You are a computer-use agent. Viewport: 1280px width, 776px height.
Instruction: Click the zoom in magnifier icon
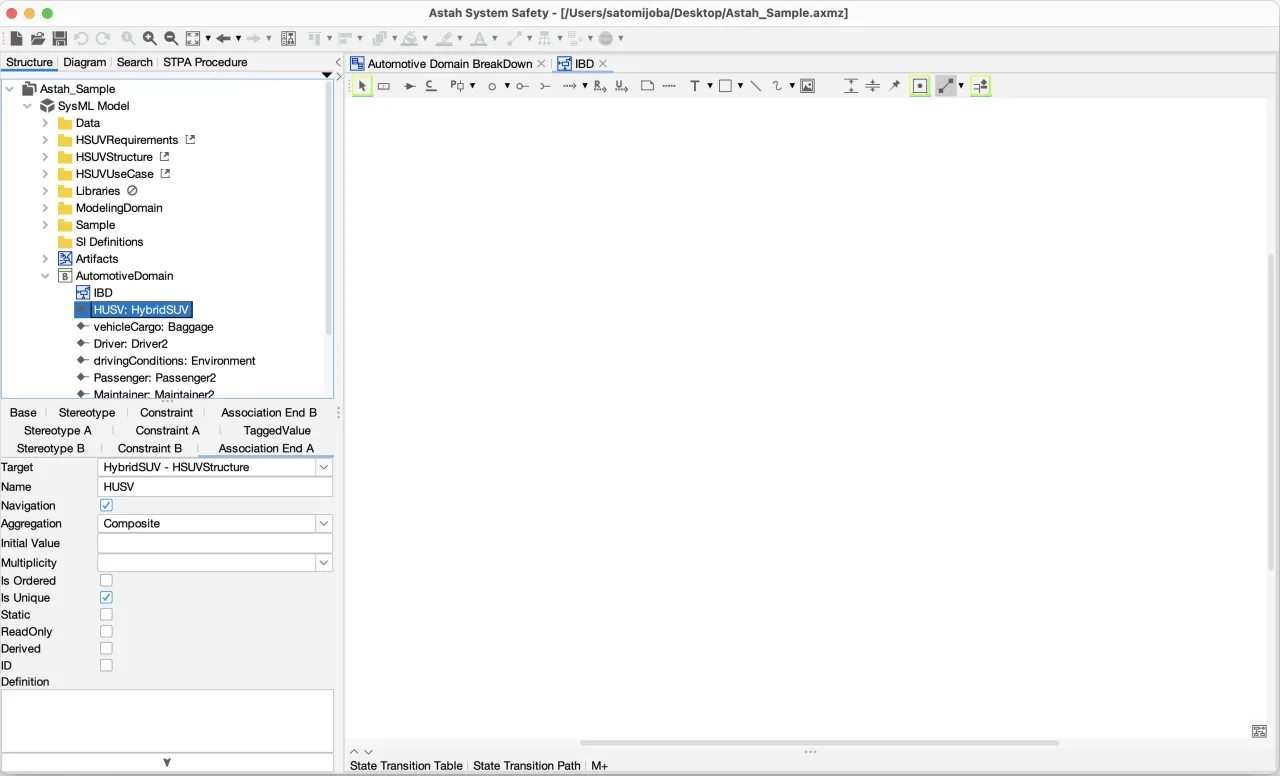coord(150,38)
